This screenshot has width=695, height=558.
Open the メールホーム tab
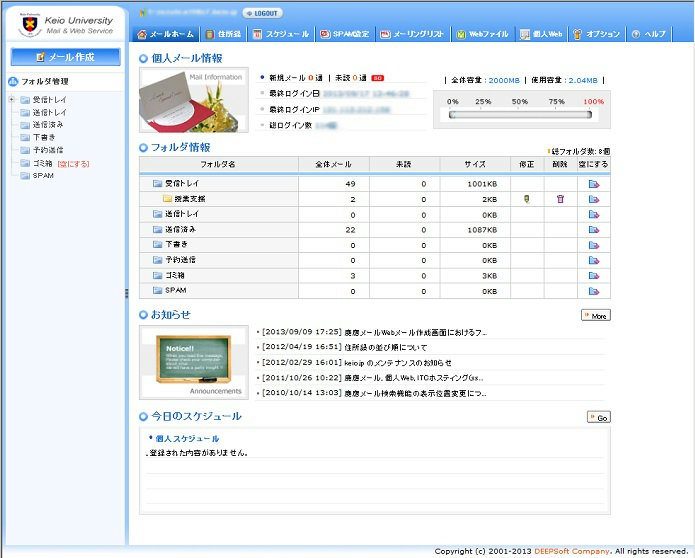click(165, 34)
